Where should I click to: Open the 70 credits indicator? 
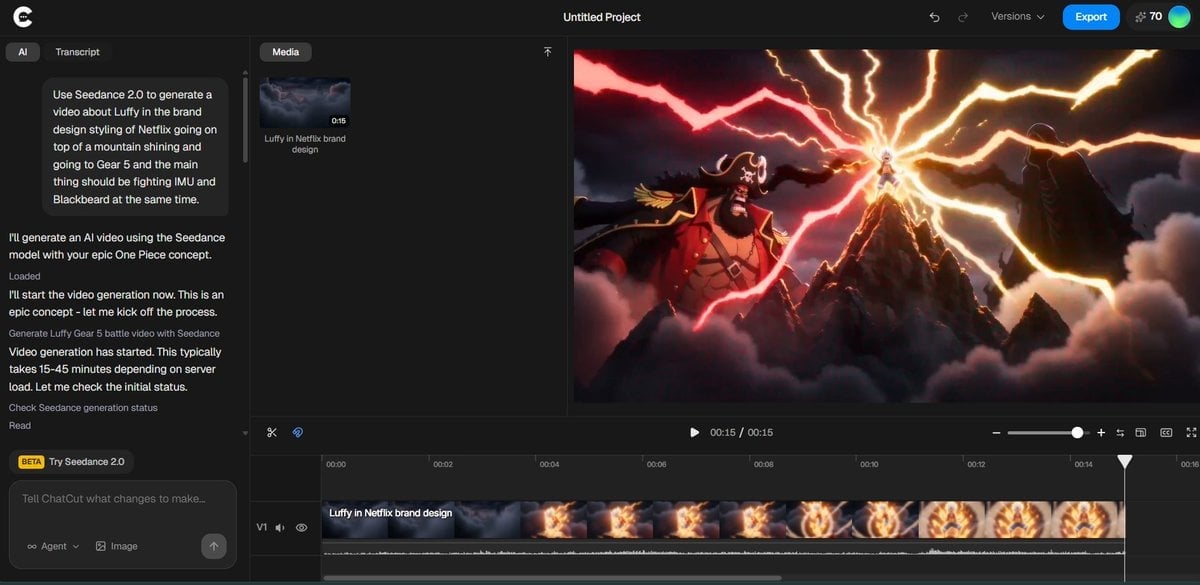pos(1148,17)
